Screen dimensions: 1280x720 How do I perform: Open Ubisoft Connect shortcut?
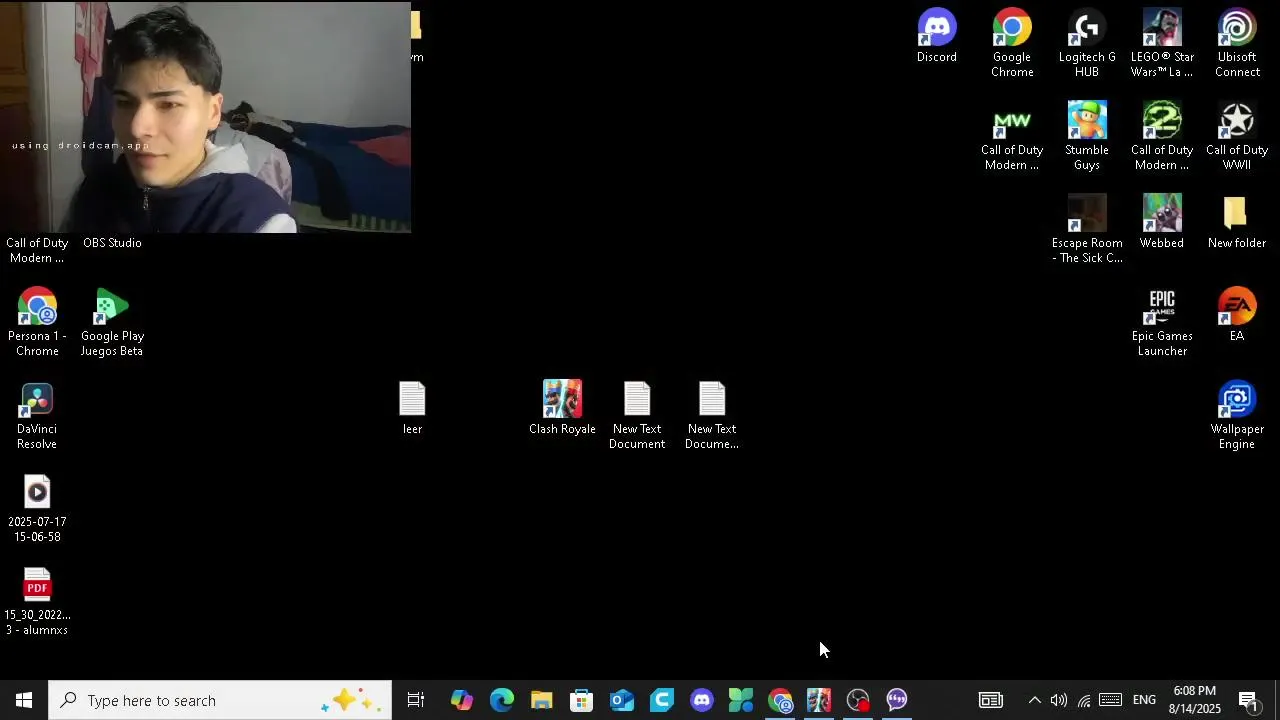(x=1237, y=44)
